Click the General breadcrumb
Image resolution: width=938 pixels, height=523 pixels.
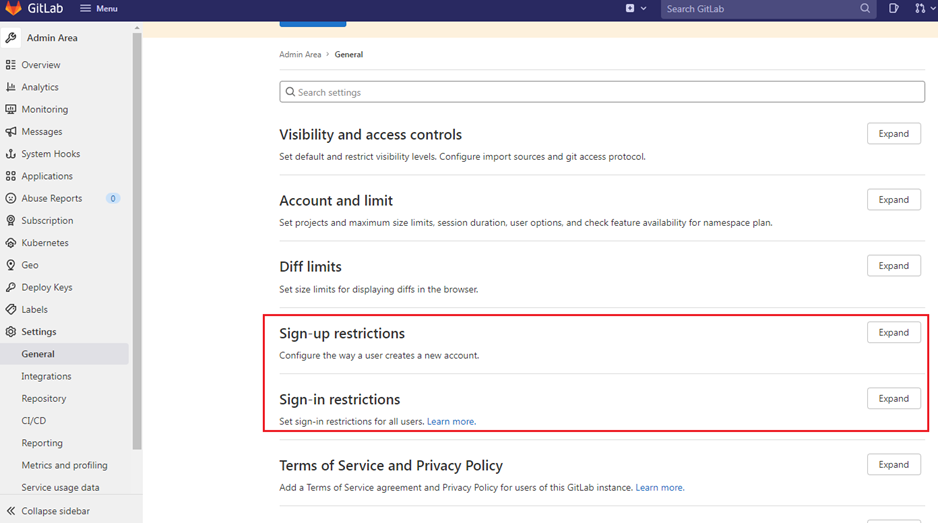point(349,54)
